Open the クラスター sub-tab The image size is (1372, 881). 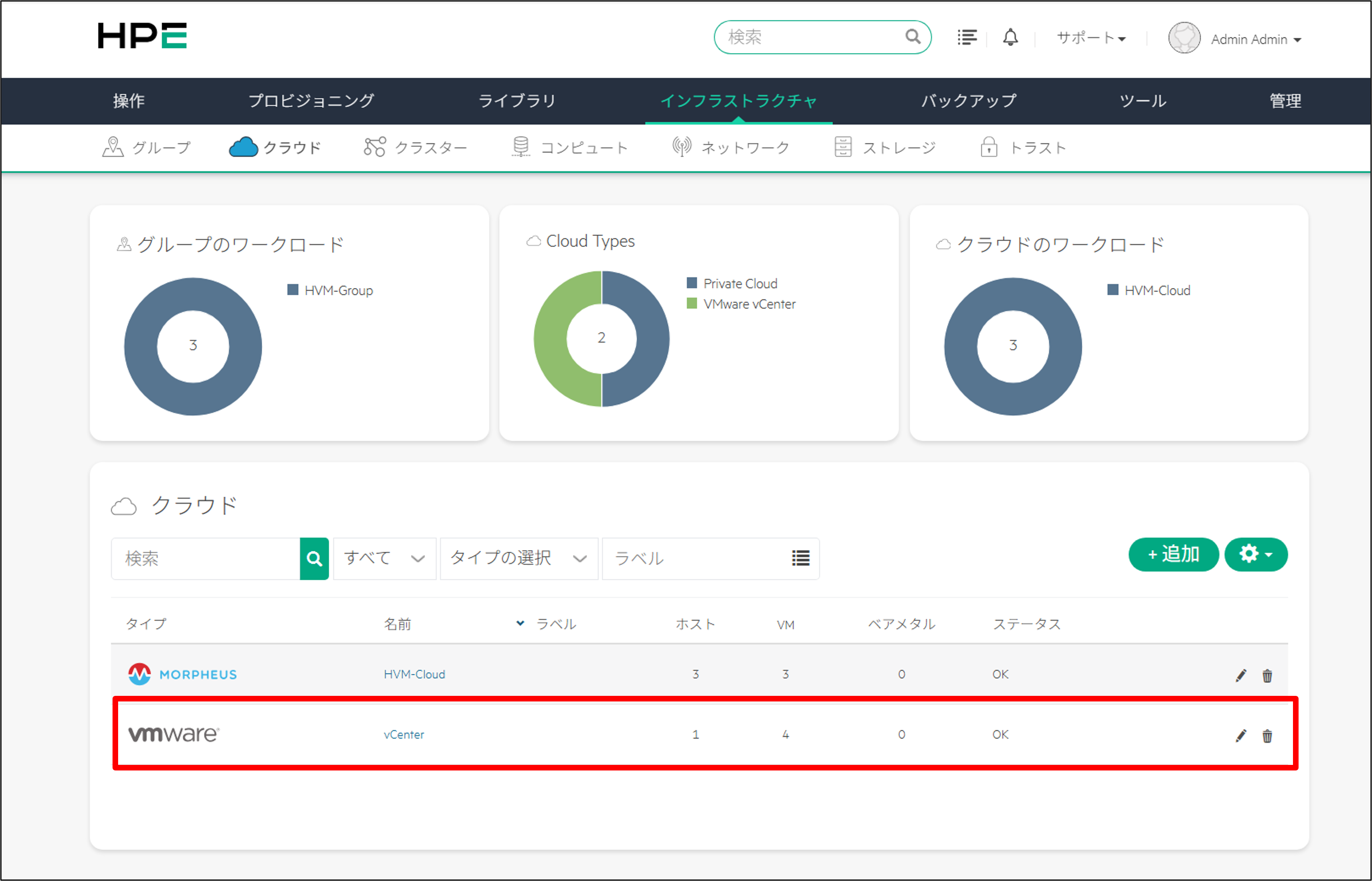(x=416, y=148)
